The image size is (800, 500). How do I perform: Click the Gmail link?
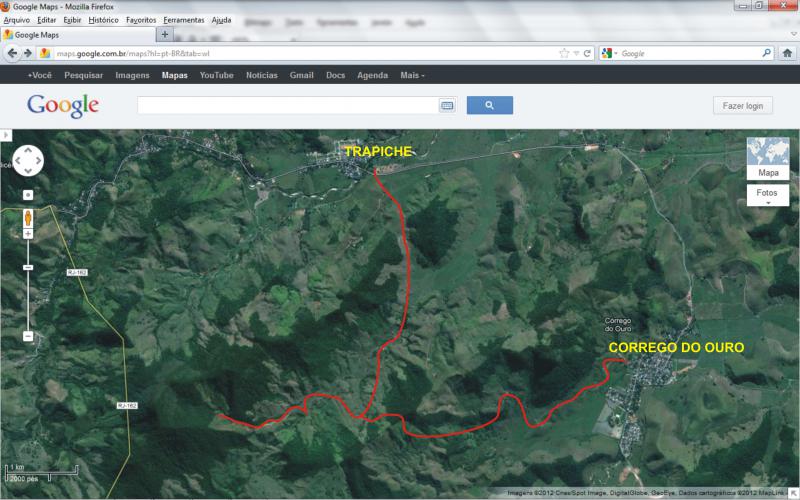coord(302,75)
